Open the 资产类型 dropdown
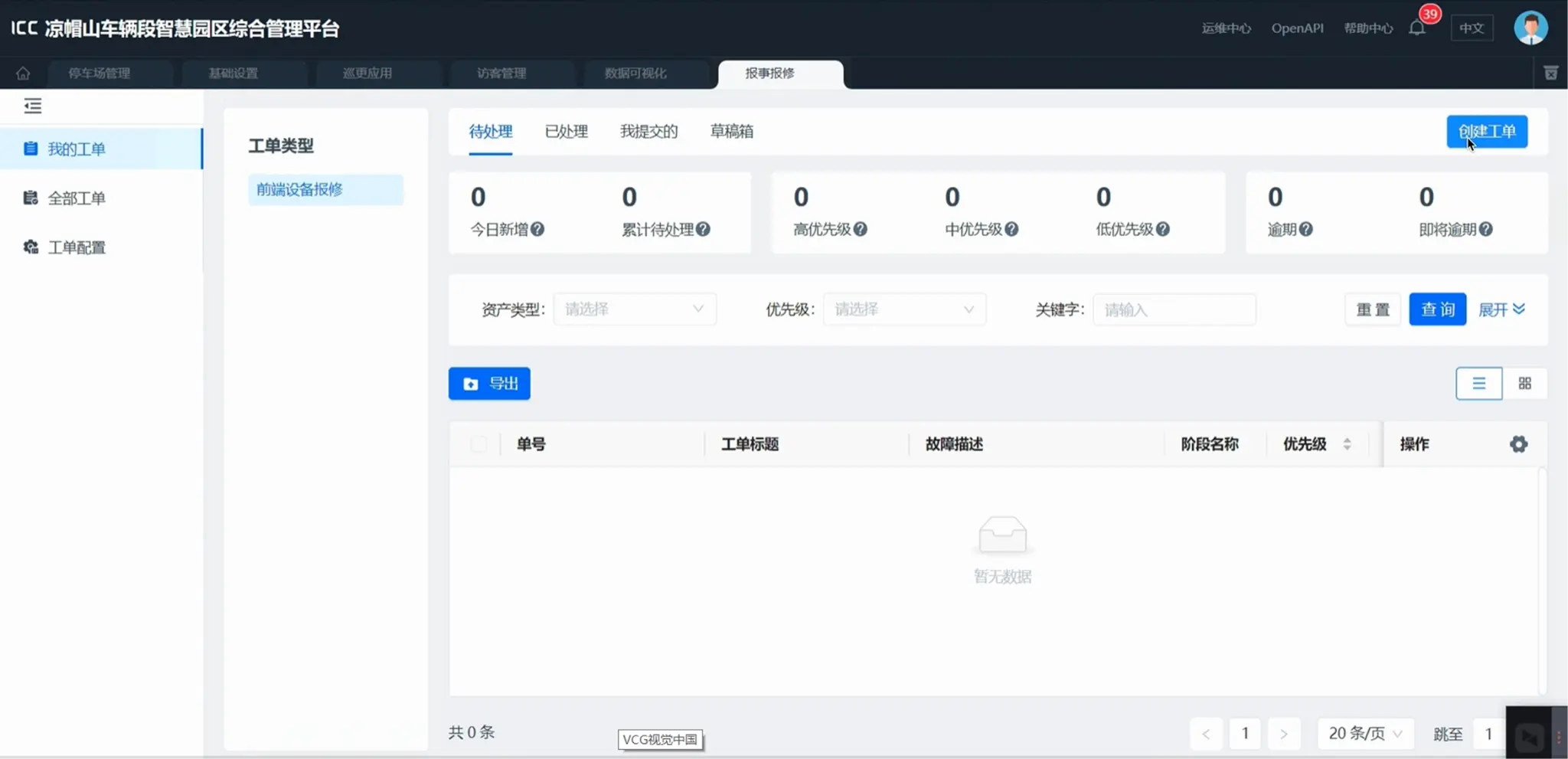This screenshot has height=759, width=1568. coord(635,309)
